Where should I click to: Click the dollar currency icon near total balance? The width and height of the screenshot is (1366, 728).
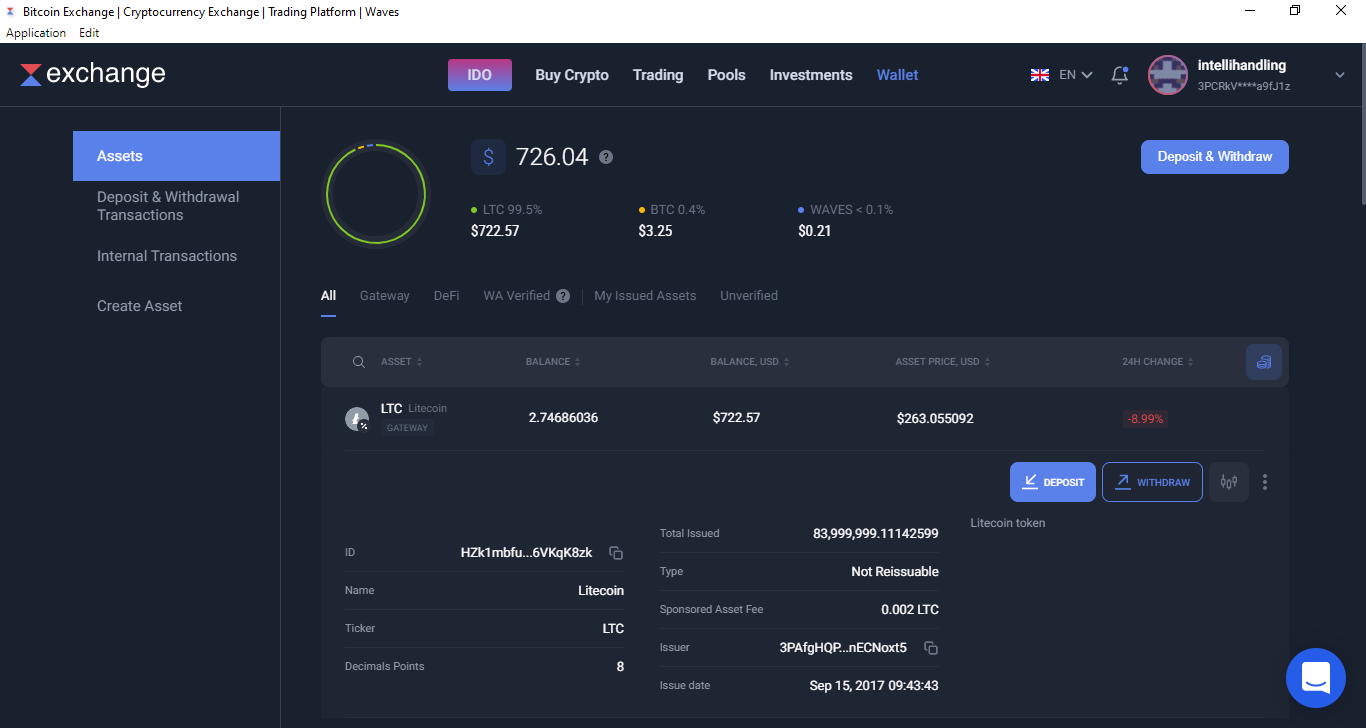tap(488, 157)
